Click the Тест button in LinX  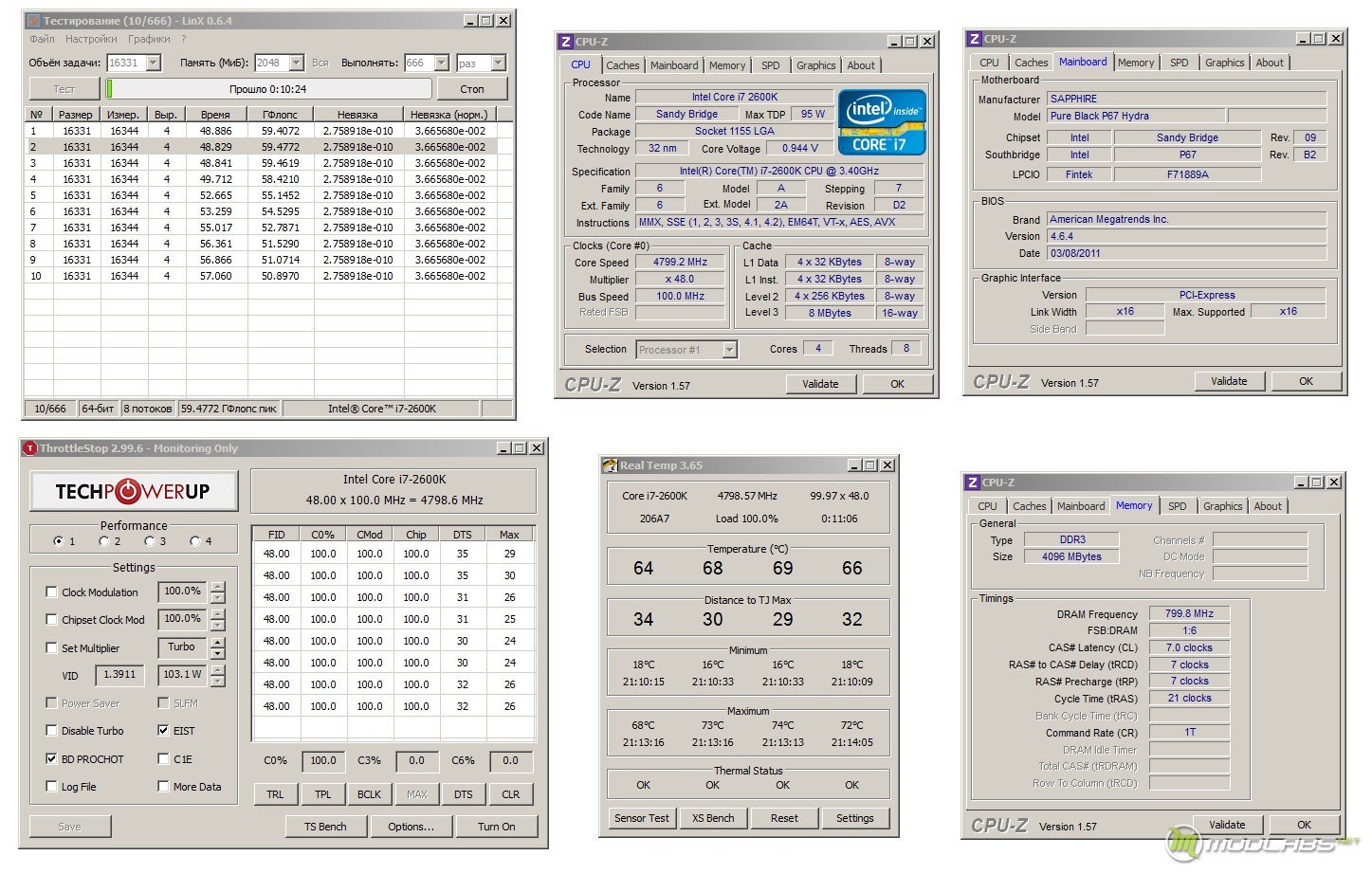point(64,89)
